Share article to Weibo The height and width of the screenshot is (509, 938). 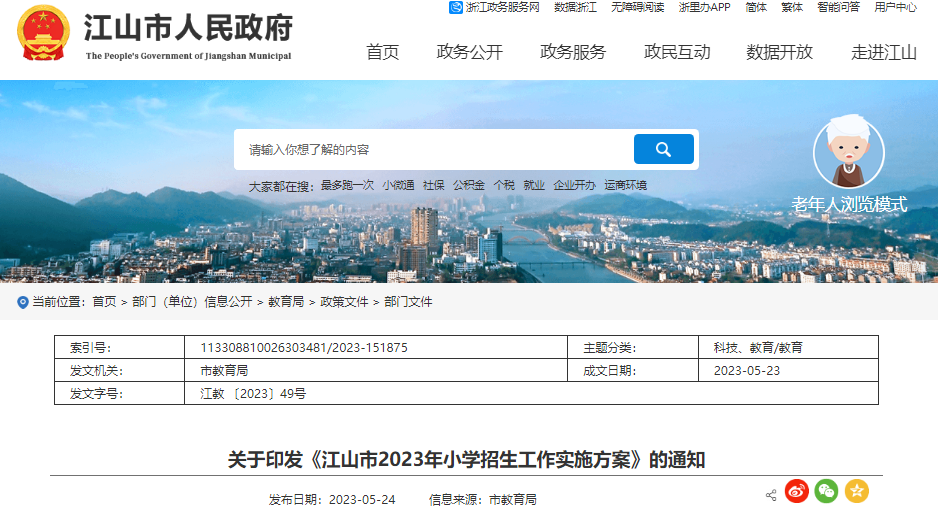[x=796, y=491]
